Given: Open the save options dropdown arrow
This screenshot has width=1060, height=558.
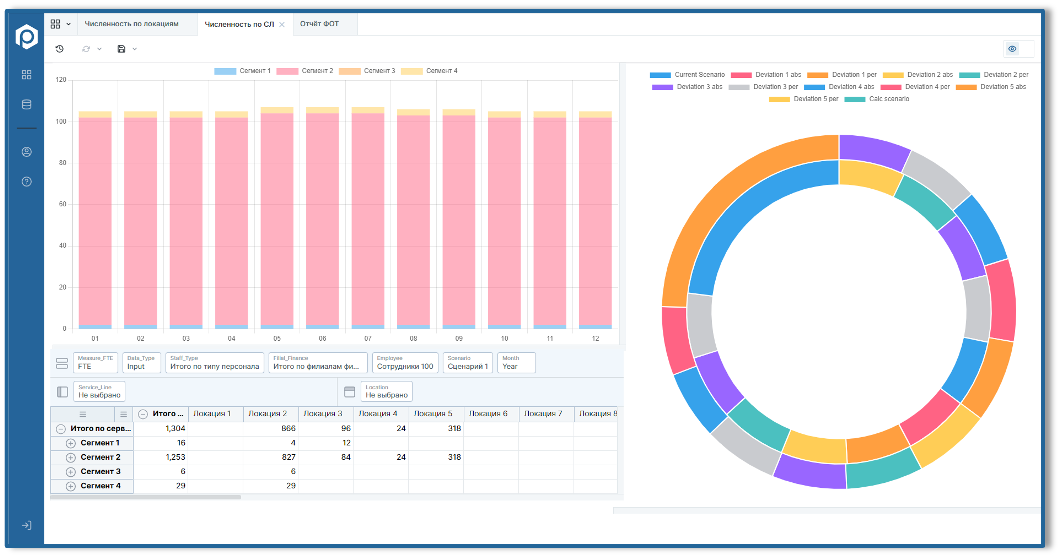Looking at the screenshot, I should click(x=134, y=49).
